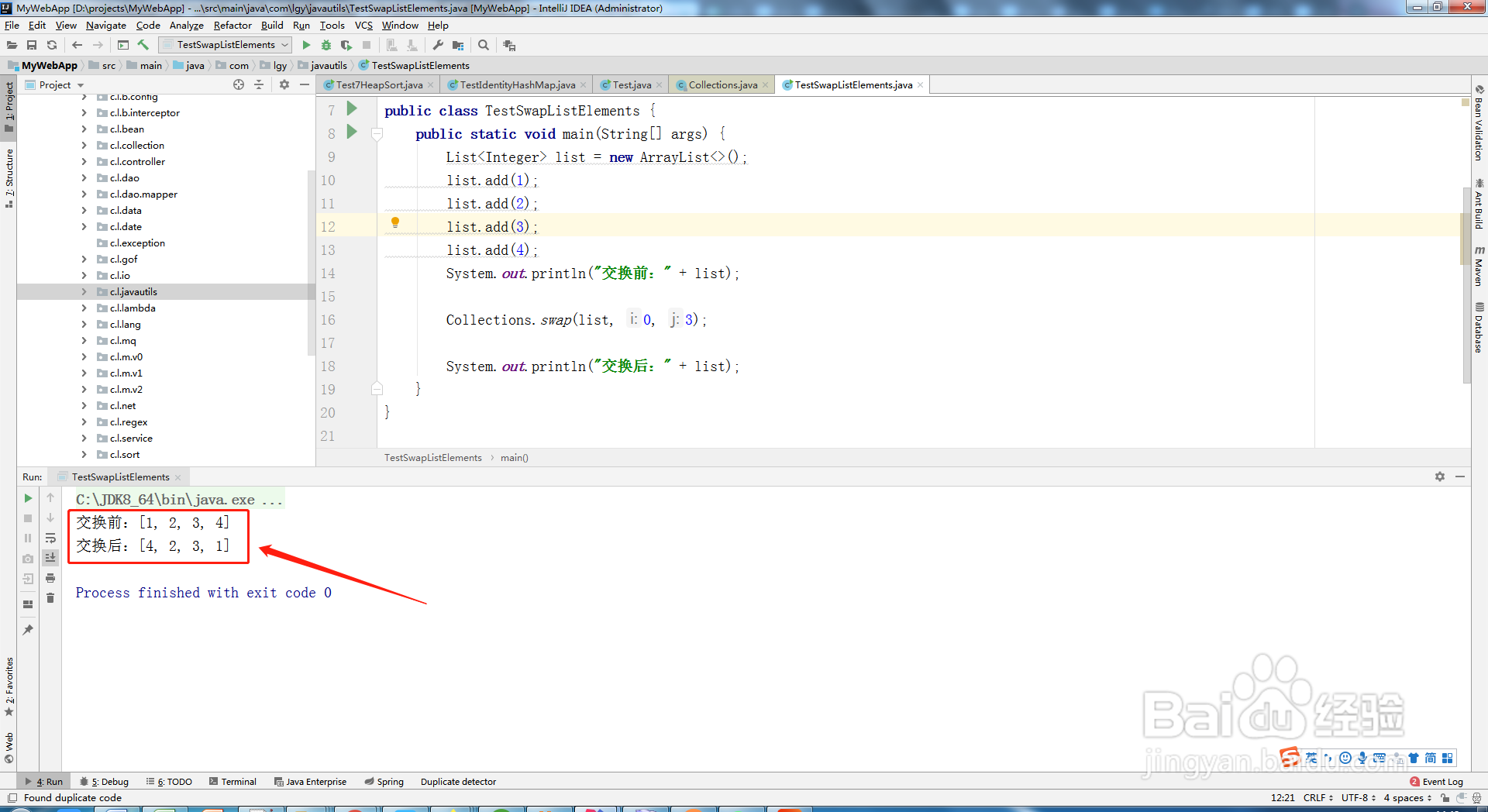Open the Duplicate detector tool window
This screenshot has width=1488, height=812.
pos(458,781)
